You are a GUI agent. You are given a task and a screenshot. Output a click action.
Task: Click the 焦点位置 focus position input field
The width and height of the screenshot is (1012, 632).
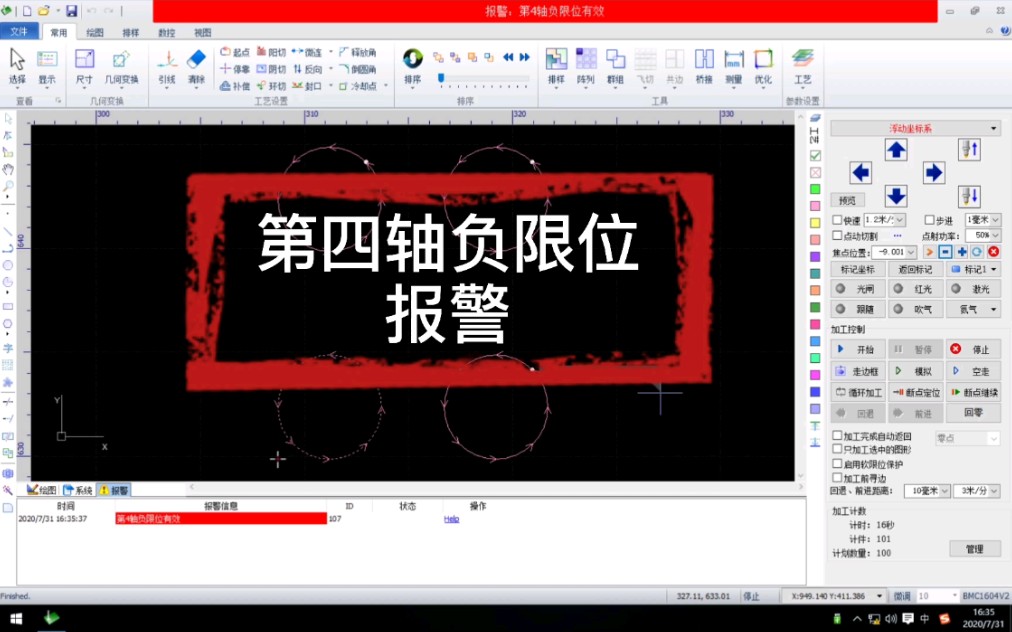click(889, 251)
